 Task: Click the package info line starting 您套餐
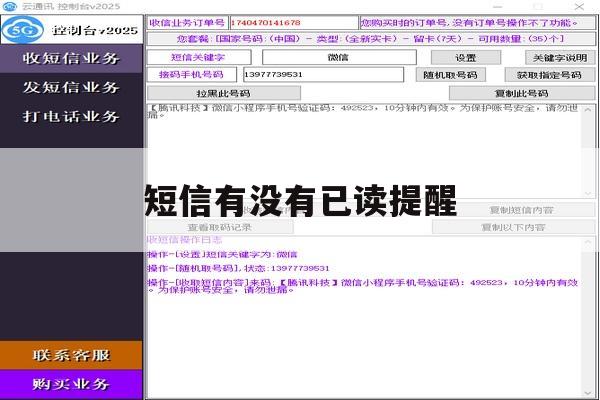(x=371, y=39)
